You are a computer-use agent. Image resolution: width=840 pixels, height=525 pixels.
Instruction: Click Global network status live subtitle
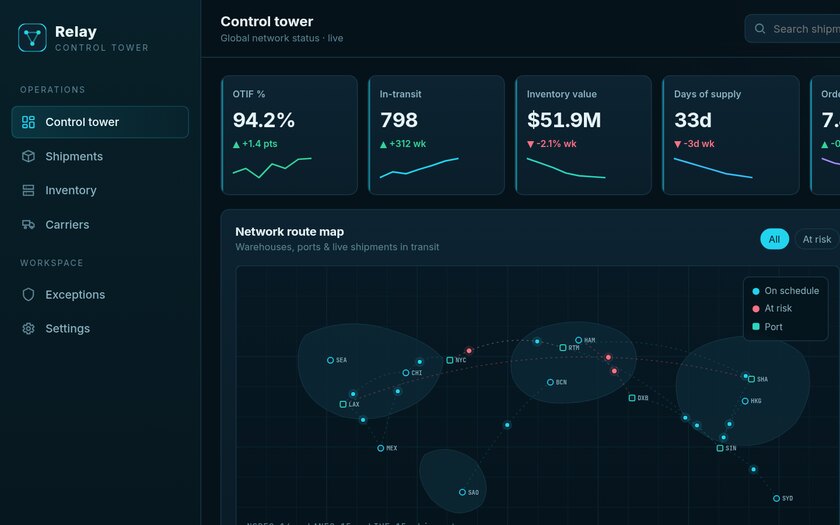282,38
